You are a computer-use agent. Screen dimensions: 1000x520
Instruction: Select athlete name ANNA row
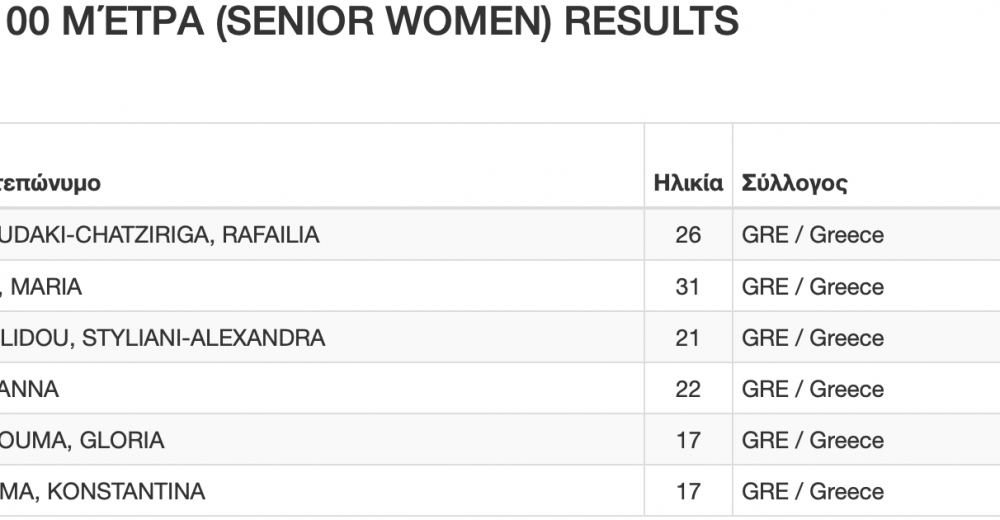pyautogui.click(x=29, y=389)
